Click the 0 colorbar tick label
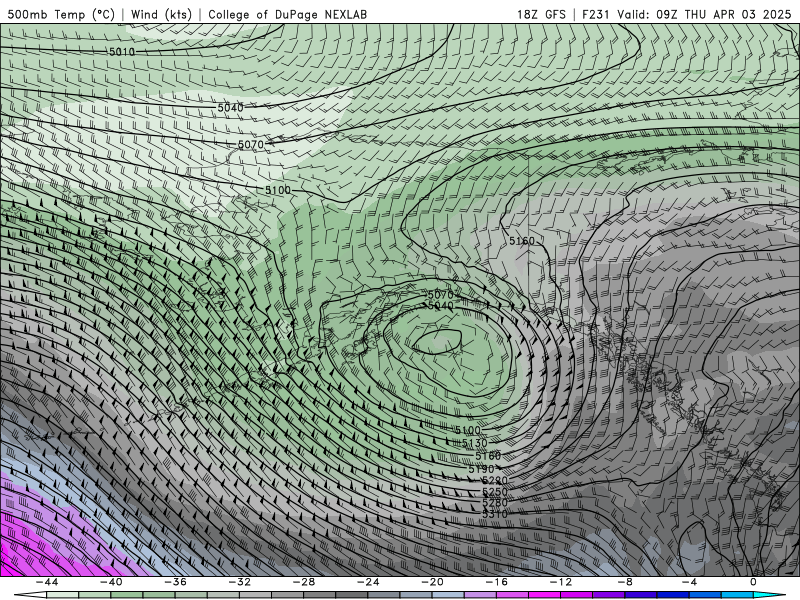 click(x=754, y=582)
